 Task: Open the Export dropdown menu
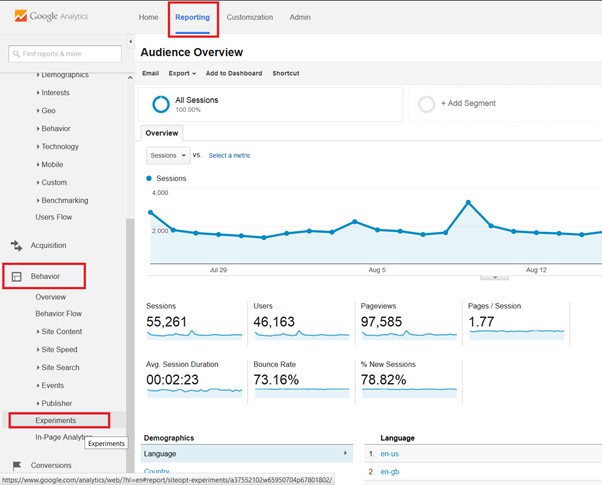click(x=182, y=73)
